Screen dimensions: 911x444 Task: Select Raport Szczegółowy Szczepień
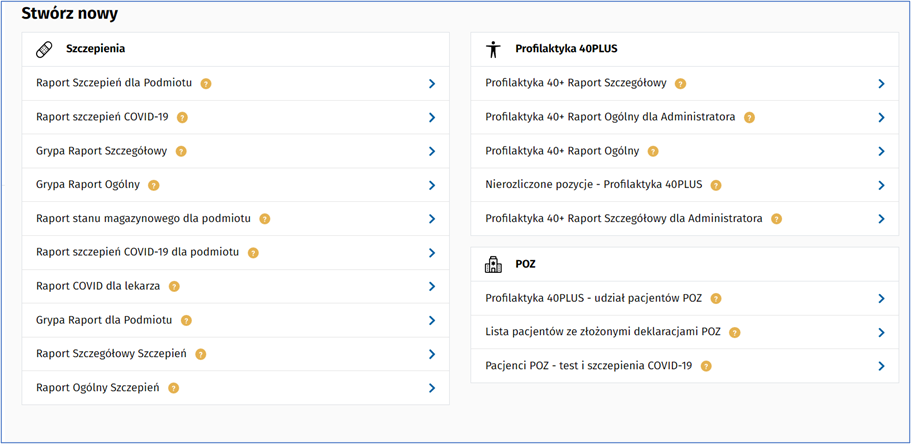click(x=112, y=354)
